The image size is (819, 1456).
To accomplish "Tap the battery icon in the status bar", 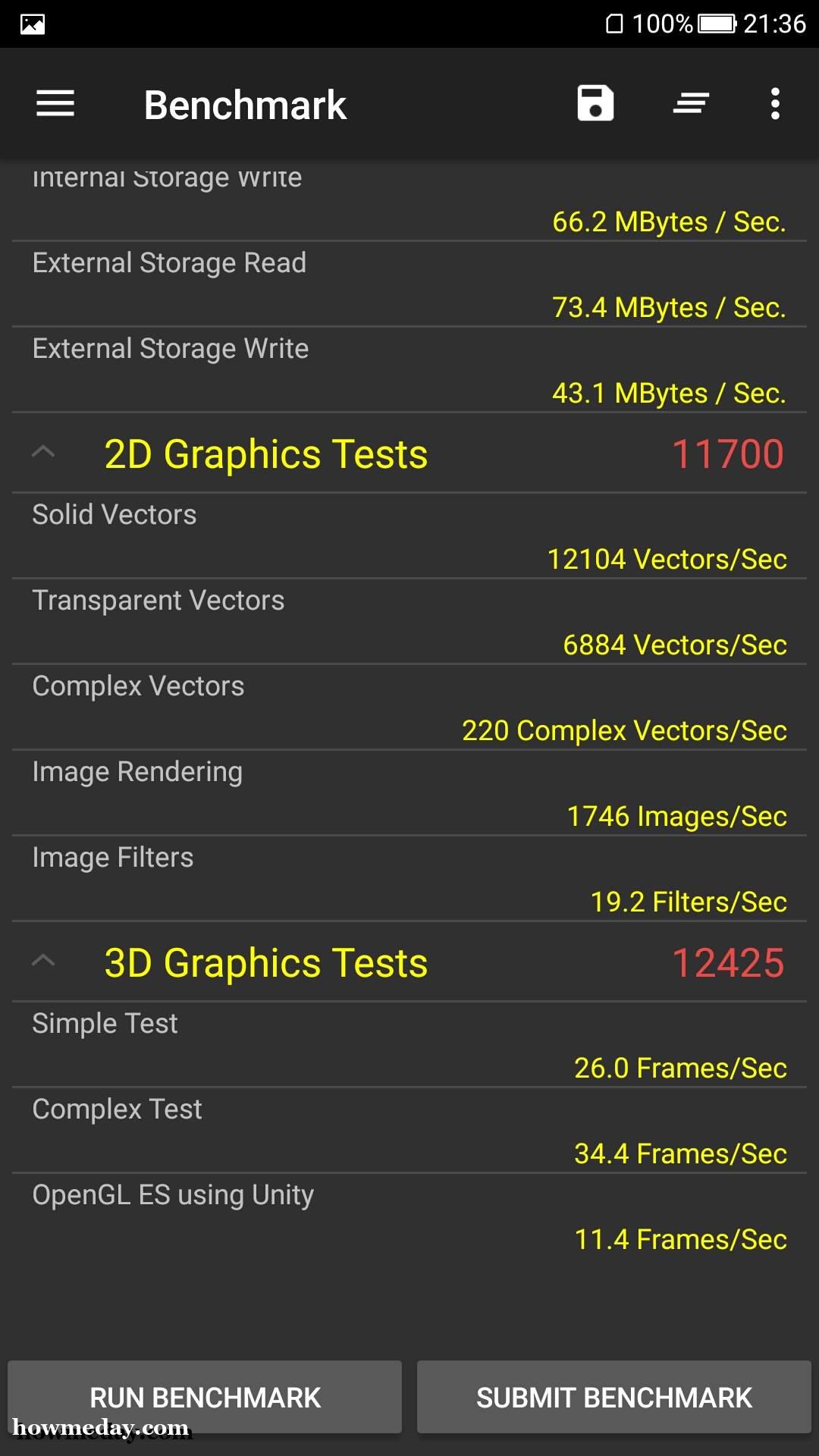I will (x=717, y=24).
